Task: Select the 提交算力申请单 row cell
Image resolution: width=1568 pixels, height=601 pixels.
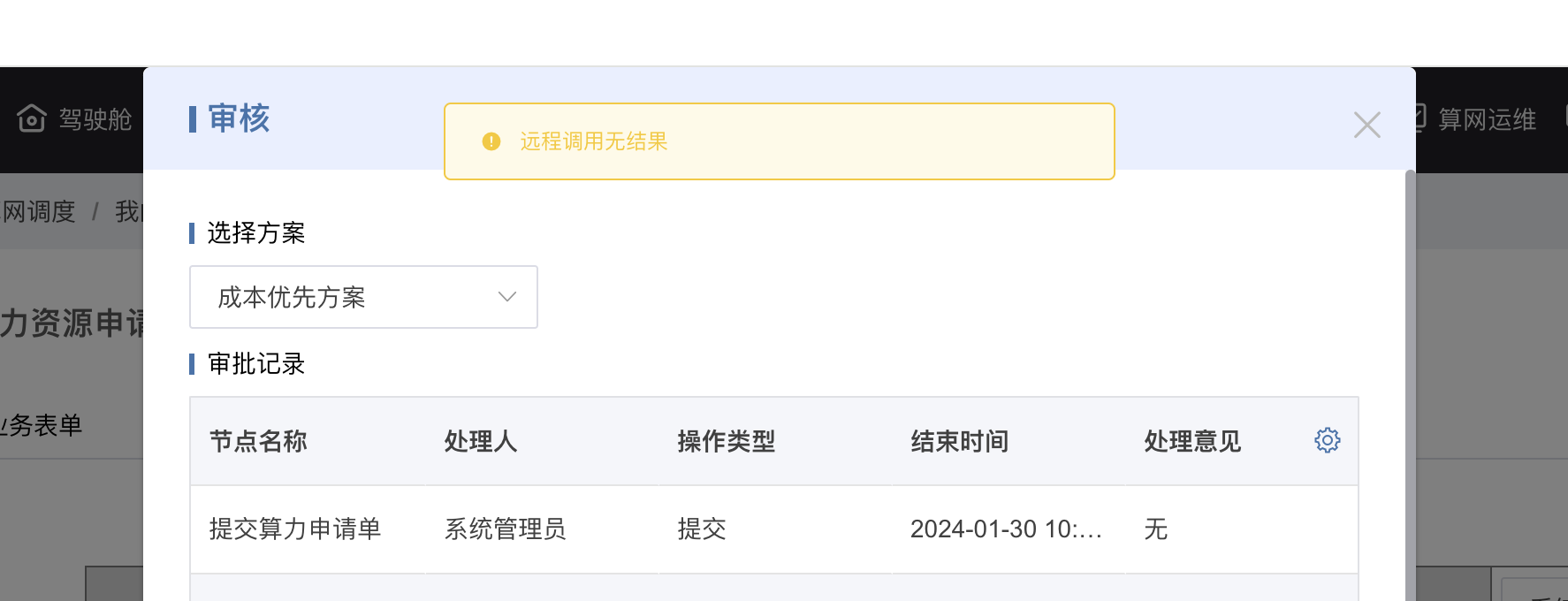Action: coord(295,529)
